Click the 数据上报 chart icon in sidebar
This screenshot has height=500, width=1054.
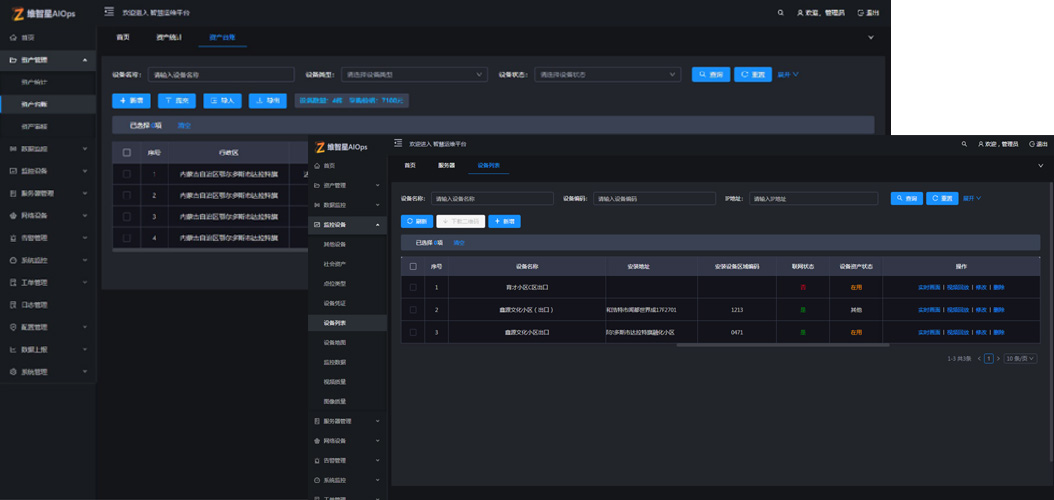coord(14,350)
